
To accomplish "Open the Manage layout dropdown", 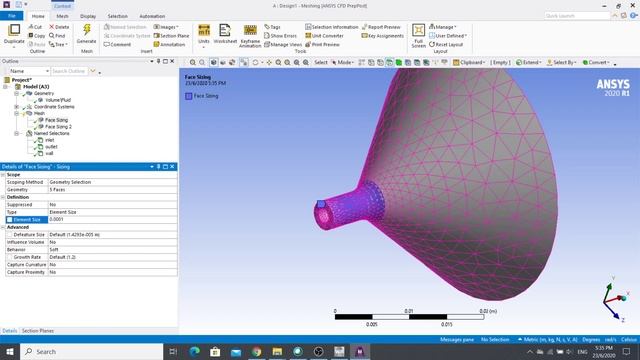I will [443, 27].
